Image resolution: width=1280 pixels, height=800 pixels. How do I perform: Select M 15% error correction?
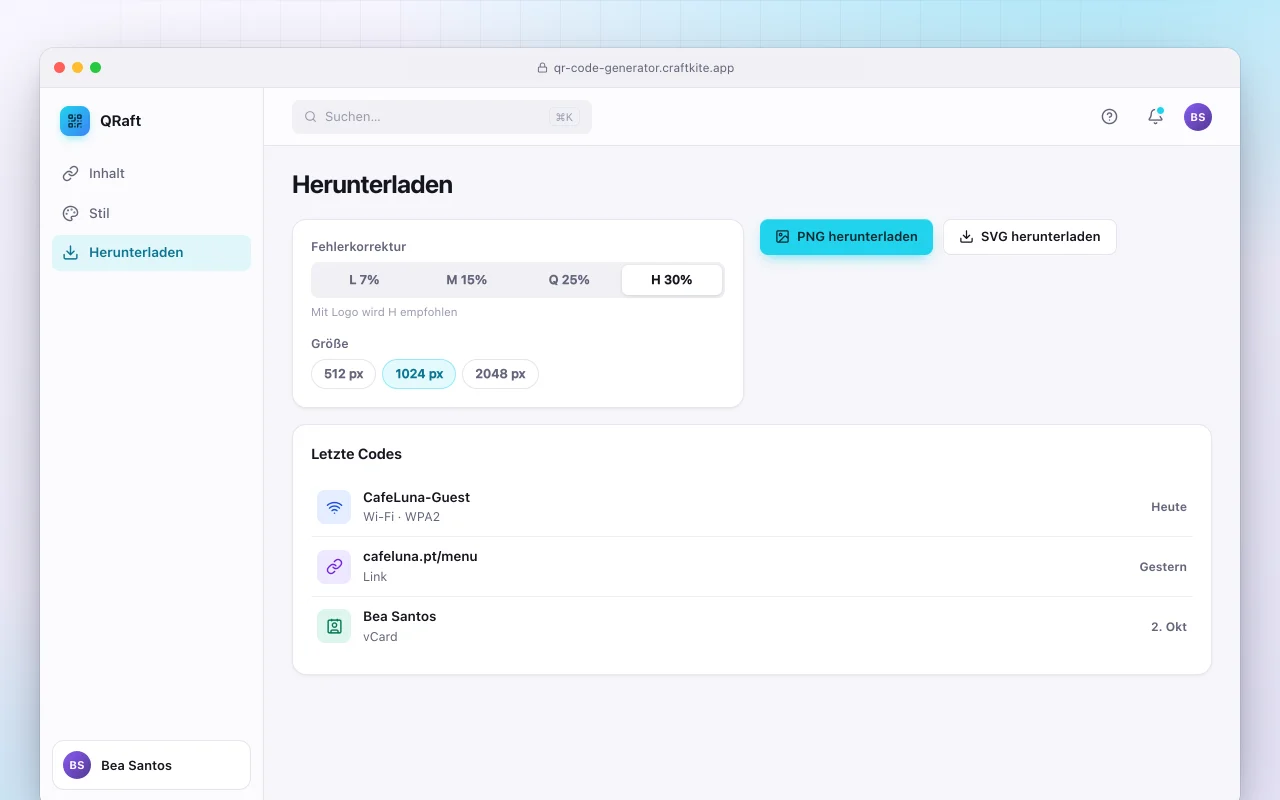coord(467,280)
